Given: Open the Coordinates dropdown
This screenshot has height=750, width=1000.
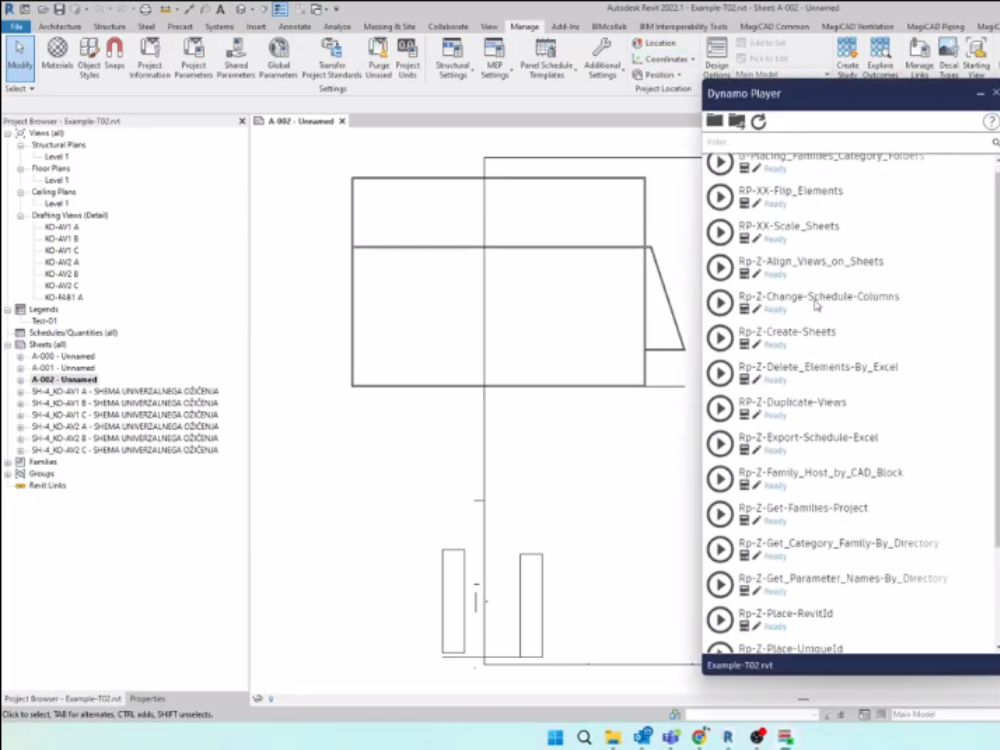Looking at the screenshot, I should pos(664,59).
